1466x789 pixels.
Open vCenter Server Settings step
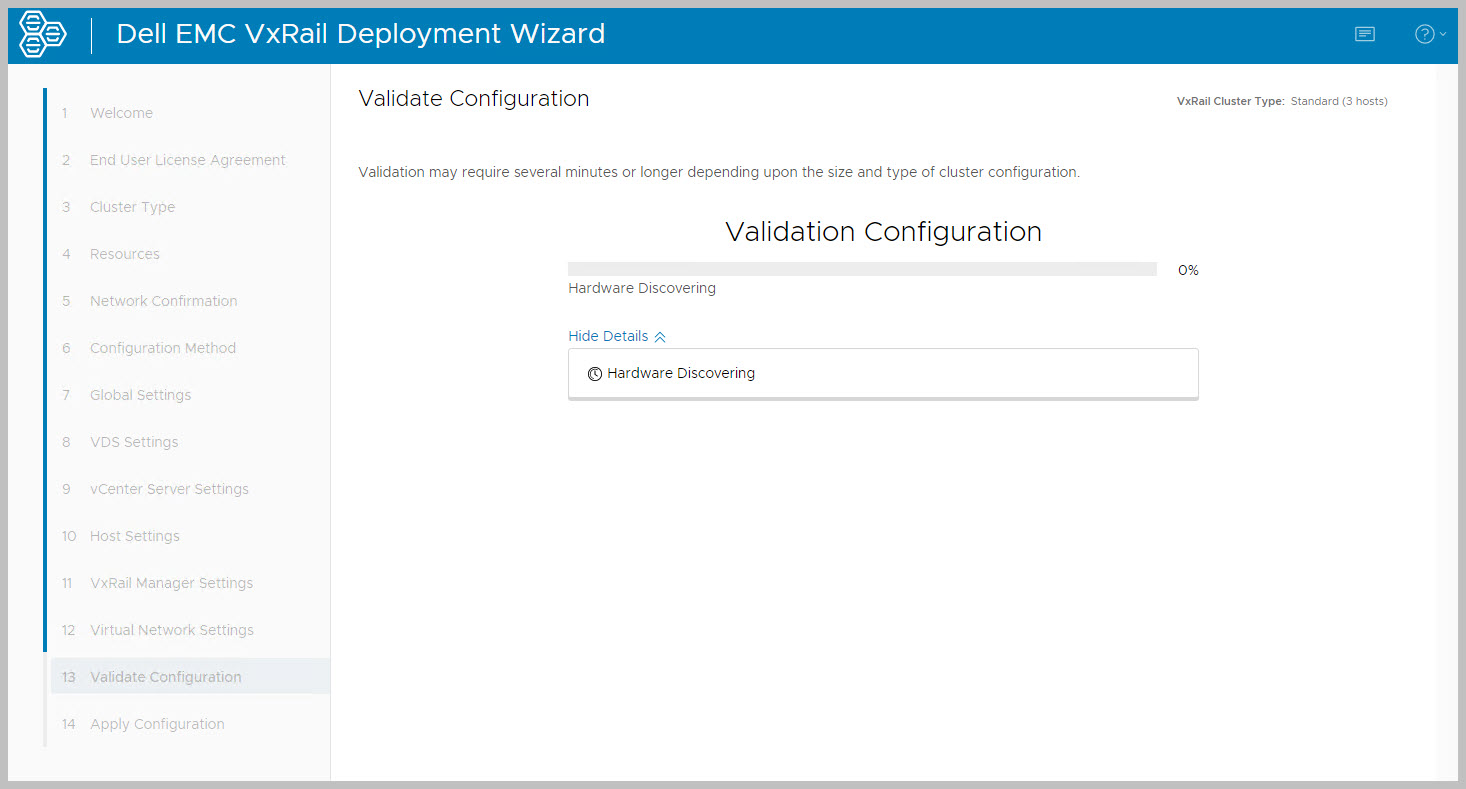pyautogui.click(x=169, y=489)
